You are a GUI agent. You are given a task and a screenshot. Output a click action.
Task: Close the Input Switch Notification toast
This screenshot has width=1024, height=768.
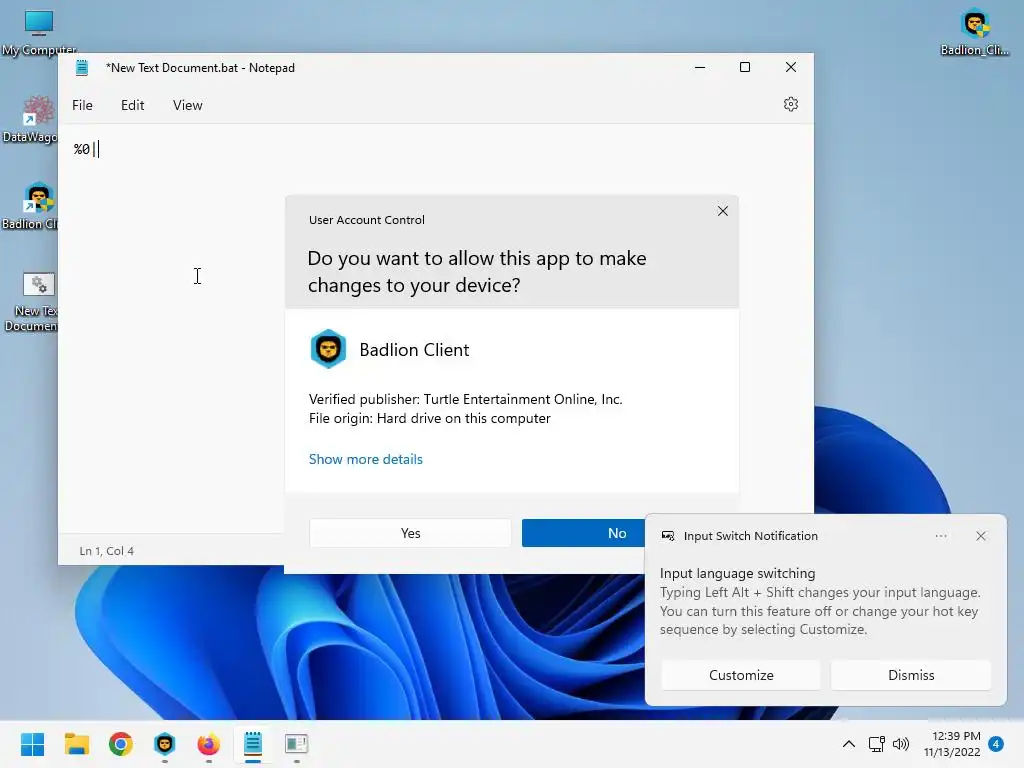pyautogui.click(x=981, y=536)
